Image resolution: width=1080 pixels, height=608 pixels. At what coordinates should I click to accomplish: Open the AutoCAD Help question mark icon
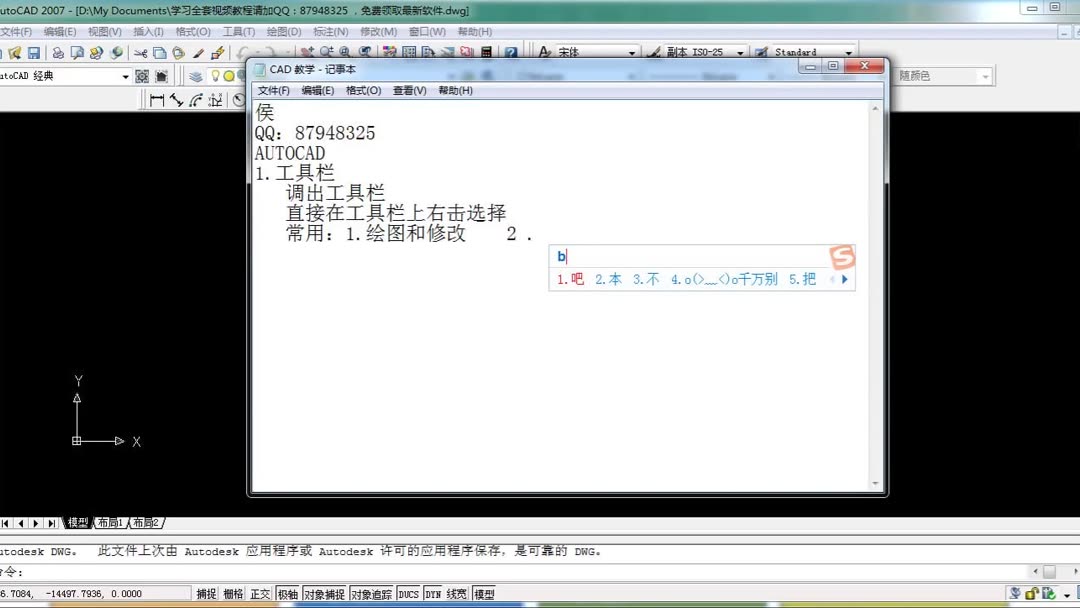(511, 50)
